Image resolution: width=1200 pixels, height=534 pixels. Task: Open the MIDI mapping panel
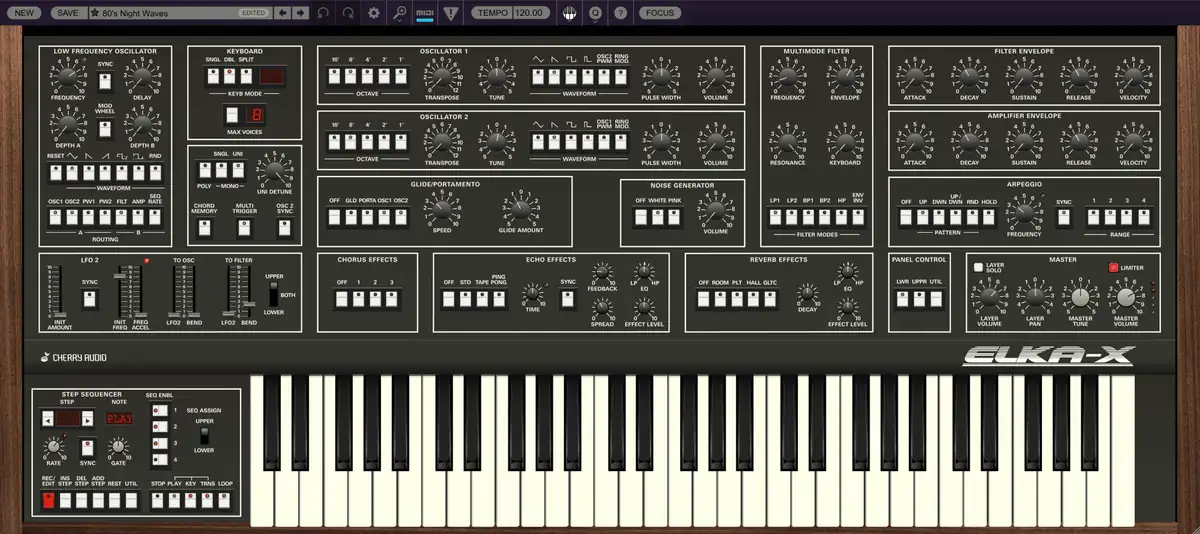(x=425, y=13)
